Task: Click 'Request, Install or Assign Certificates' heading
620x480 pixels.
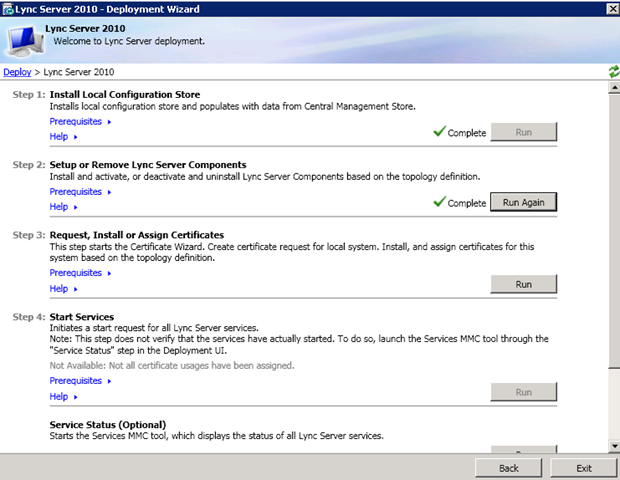Action: tap(137, 235)
